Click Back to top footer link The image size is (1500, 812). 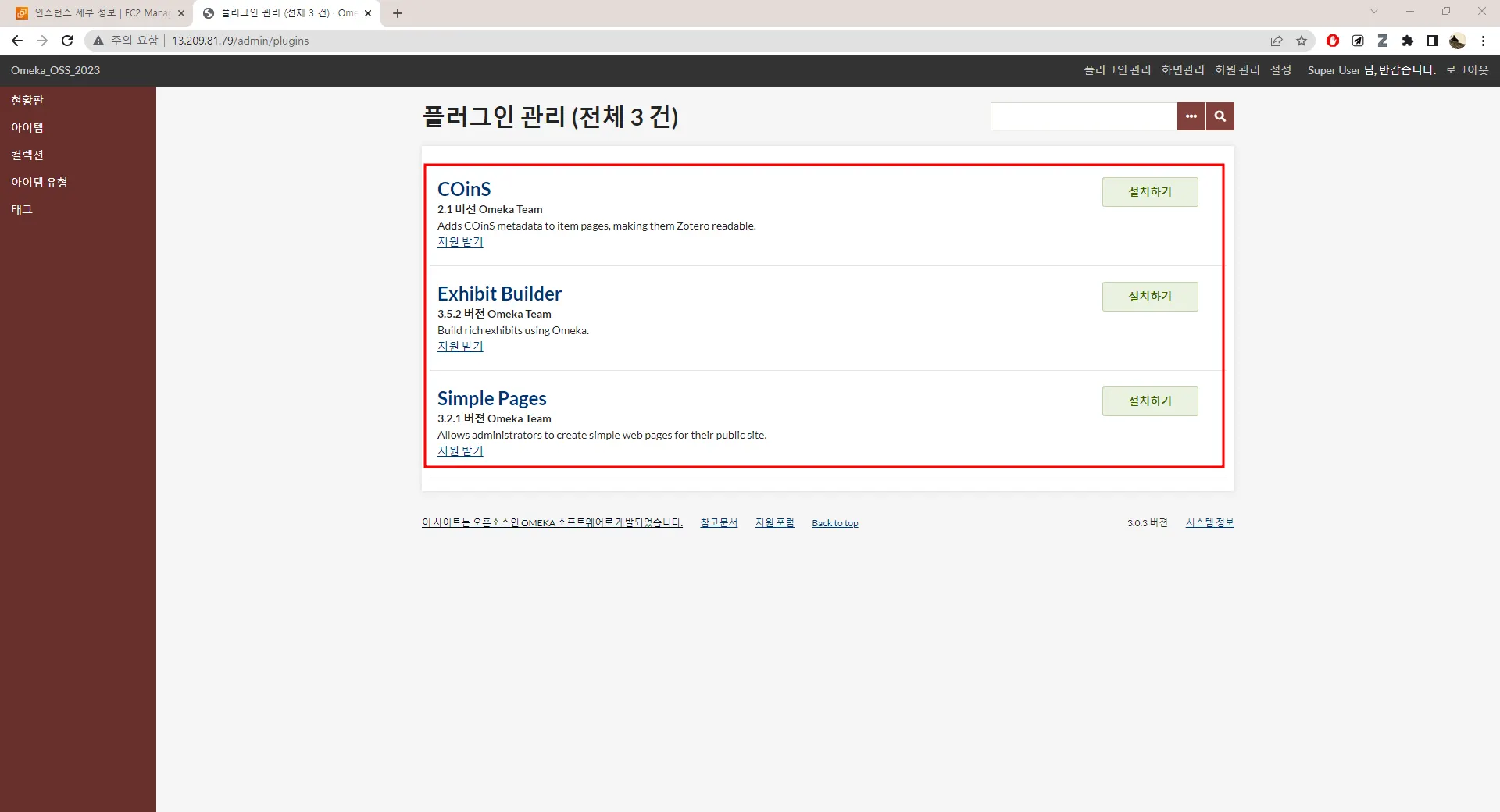pyautogui.click(x=835, y=523)
